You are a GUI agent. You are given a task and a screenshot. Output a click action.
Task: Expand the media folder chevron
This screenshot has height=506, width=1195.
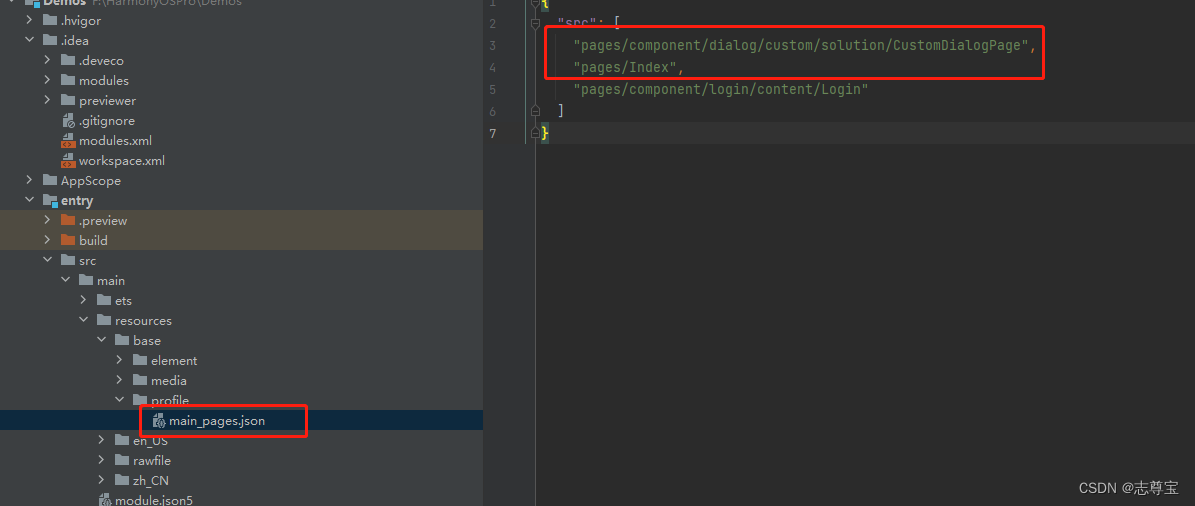coord(120,380)
